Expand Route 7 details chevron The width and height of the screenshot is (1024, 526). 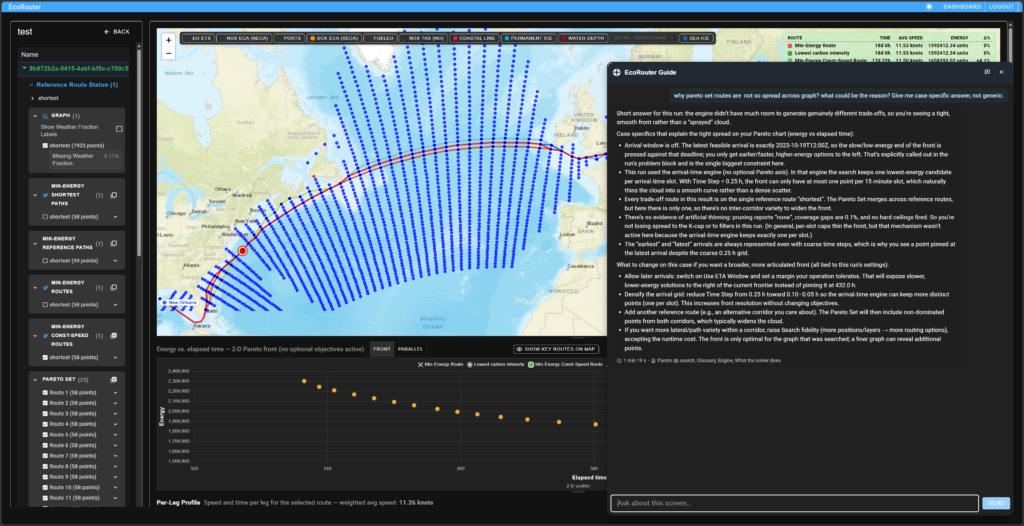click(x=115, y=455)
